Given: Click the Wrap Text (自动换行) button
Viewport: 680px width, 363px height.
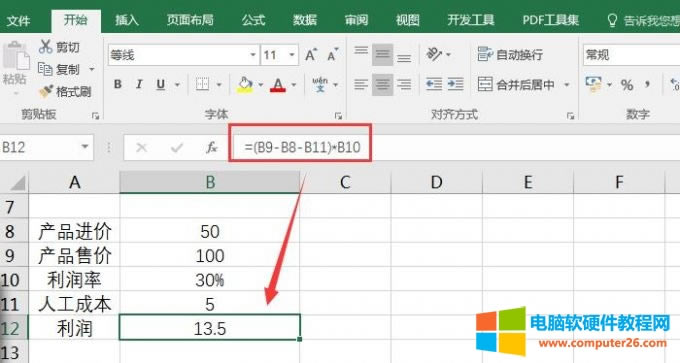Looking at the screenshot, I should pyautogui.click(x=510, y=55).
